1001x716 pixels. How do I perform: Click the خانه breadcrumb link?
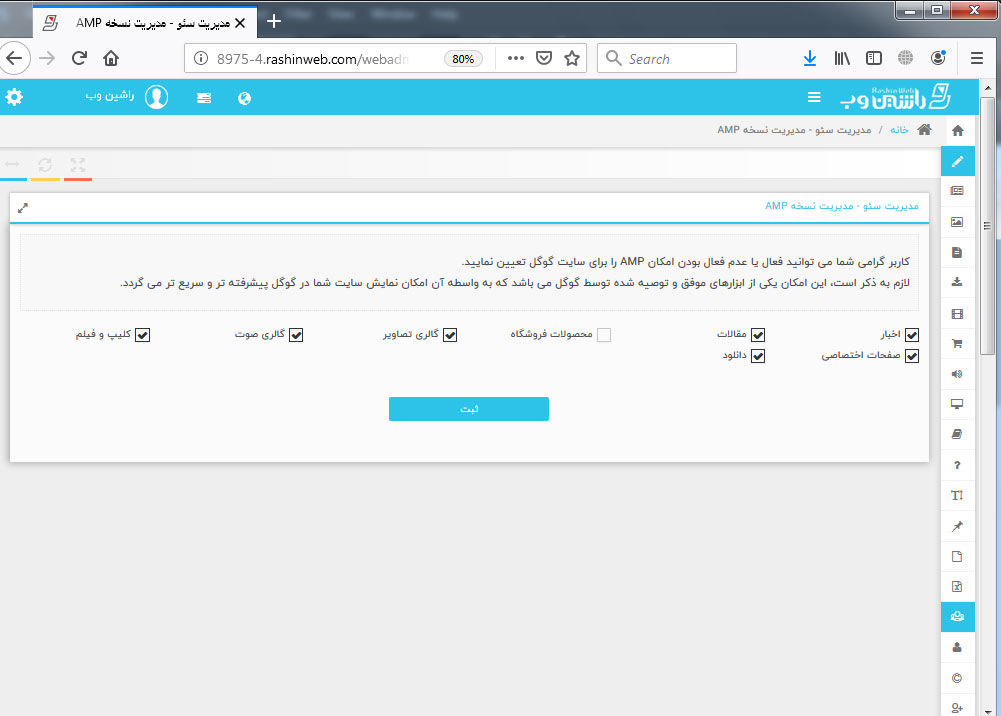pyautogui.click(x=899, y=130)
